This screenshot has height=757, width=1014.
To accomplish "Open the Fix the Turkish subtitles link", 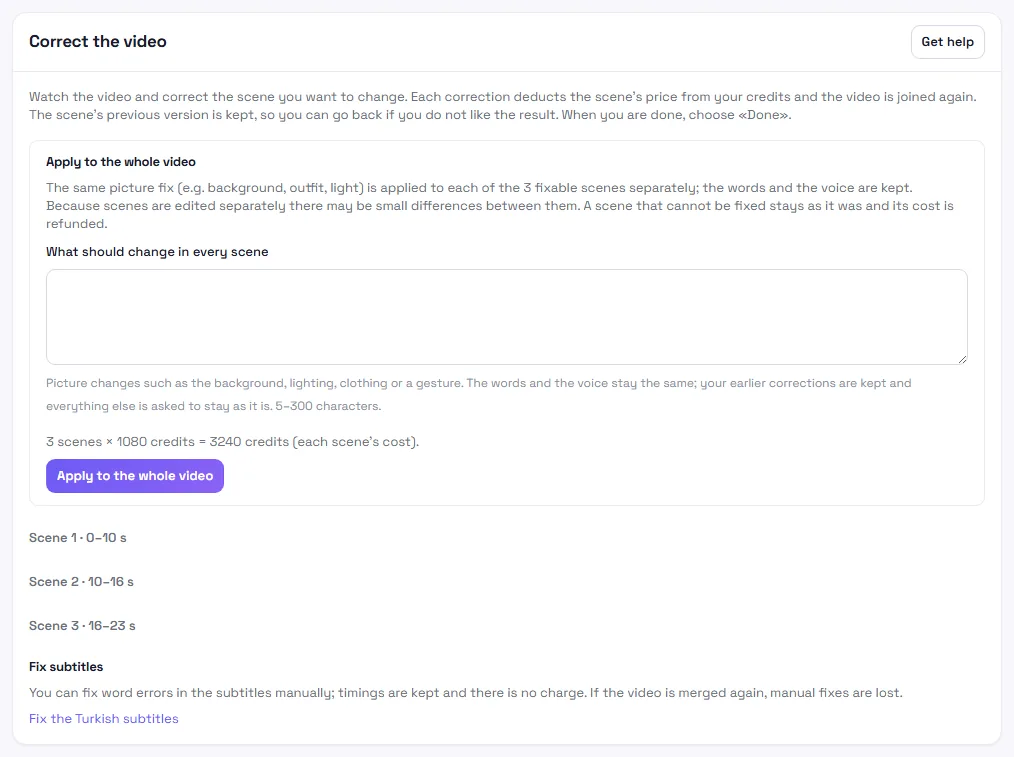I will click(x=103, y=719).
